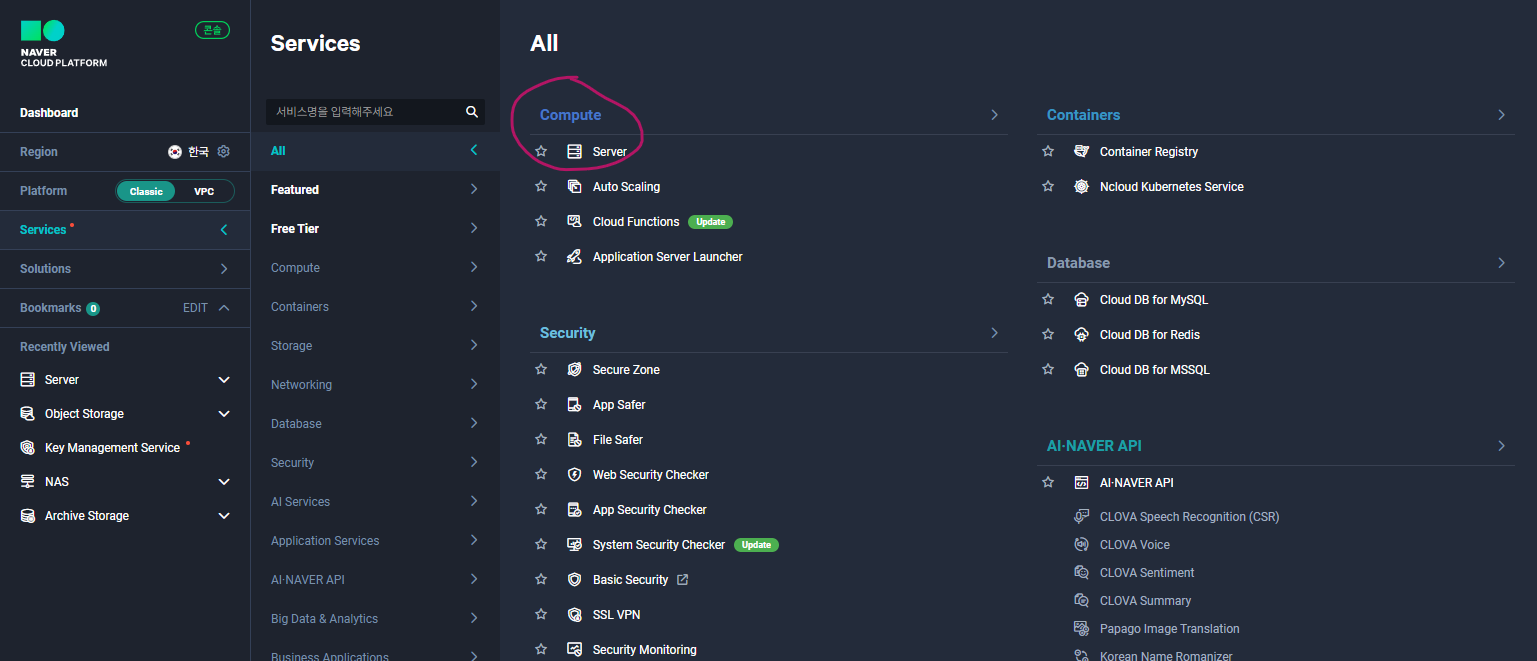Screen dimensions: 1537x661
Task: Click the search magnifier icon
Action: pos(472,112)
